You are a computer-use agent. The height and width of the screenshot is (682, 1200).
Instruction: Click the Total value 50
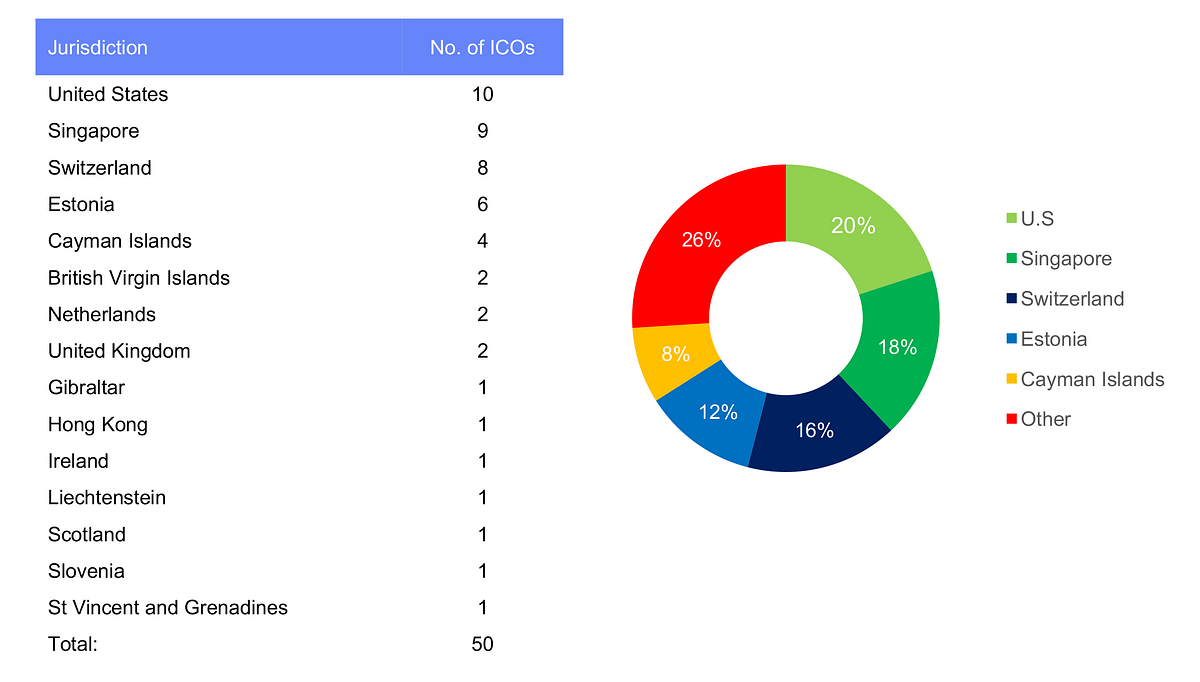tap(482, 645)
